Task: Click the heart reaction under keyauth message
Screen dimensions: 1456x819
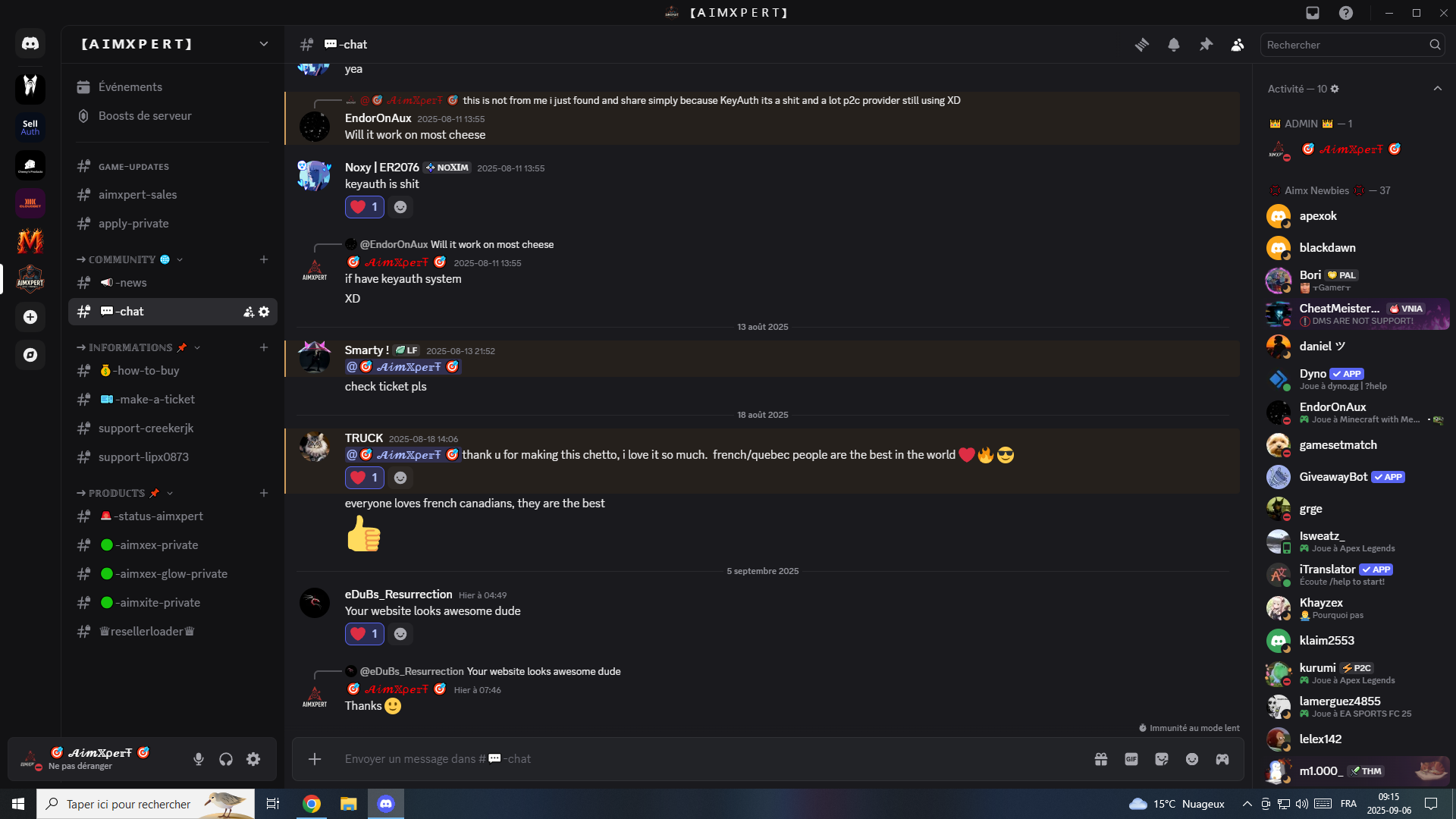Action: pyautogui.click(x=365, y=207)
